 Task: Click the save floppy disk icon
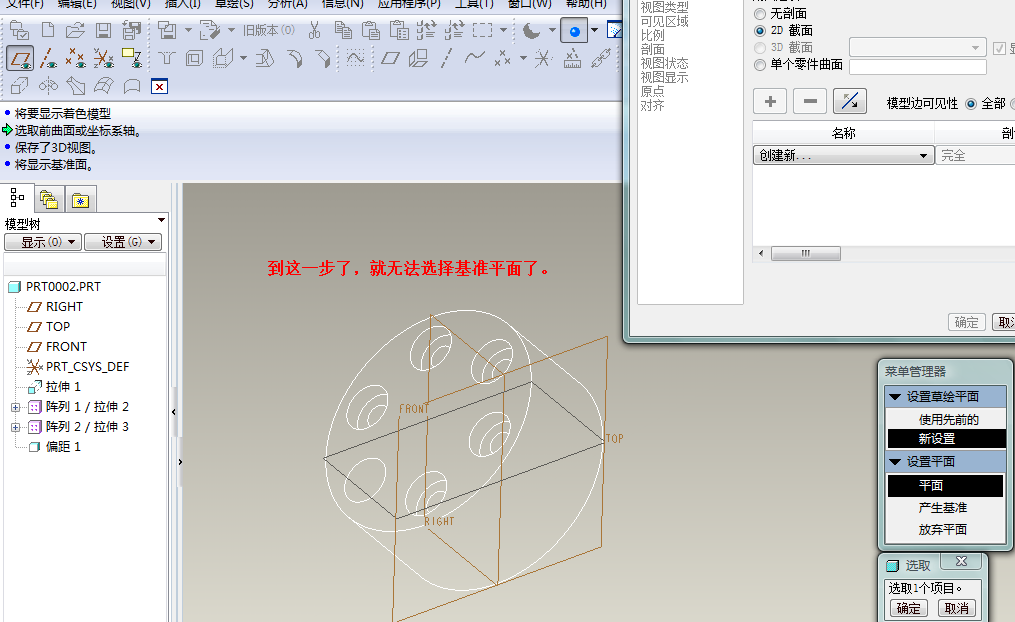[103, 30]
